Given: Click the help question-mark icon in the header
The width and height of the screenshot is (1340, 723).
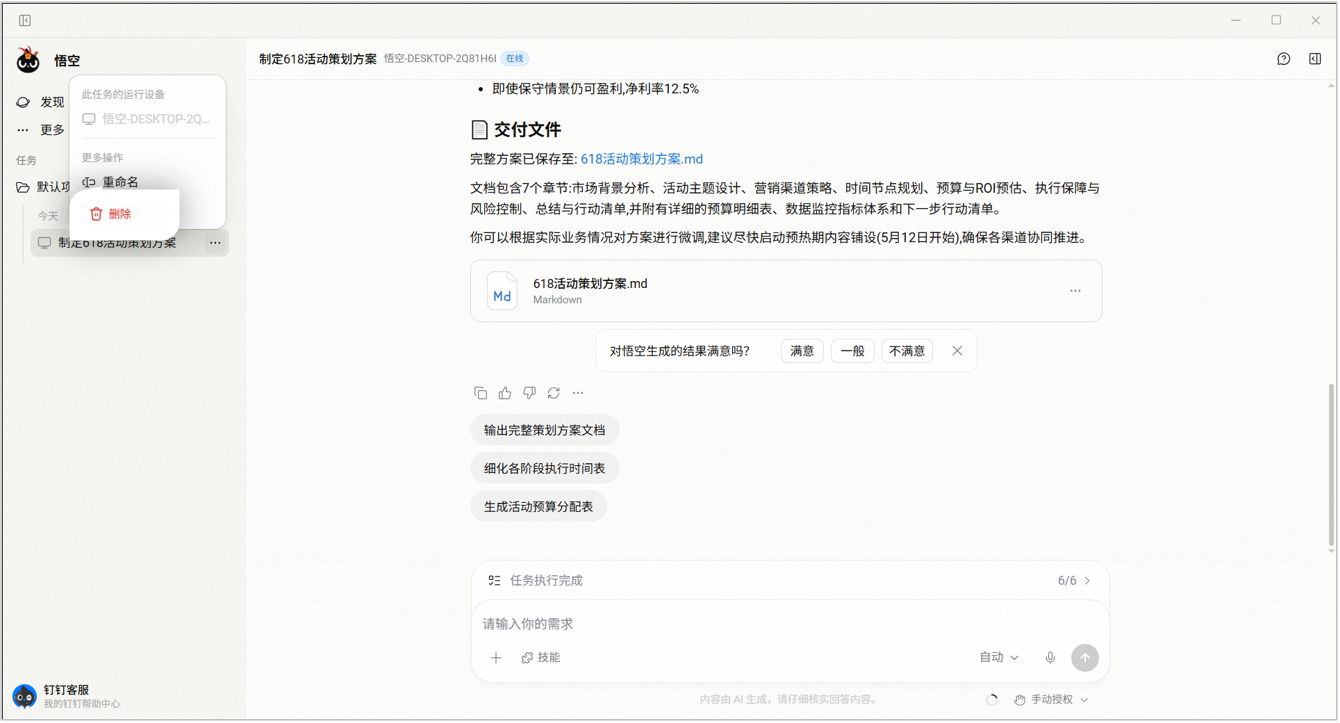Looking at the screenshot, I should [1284, 59].
